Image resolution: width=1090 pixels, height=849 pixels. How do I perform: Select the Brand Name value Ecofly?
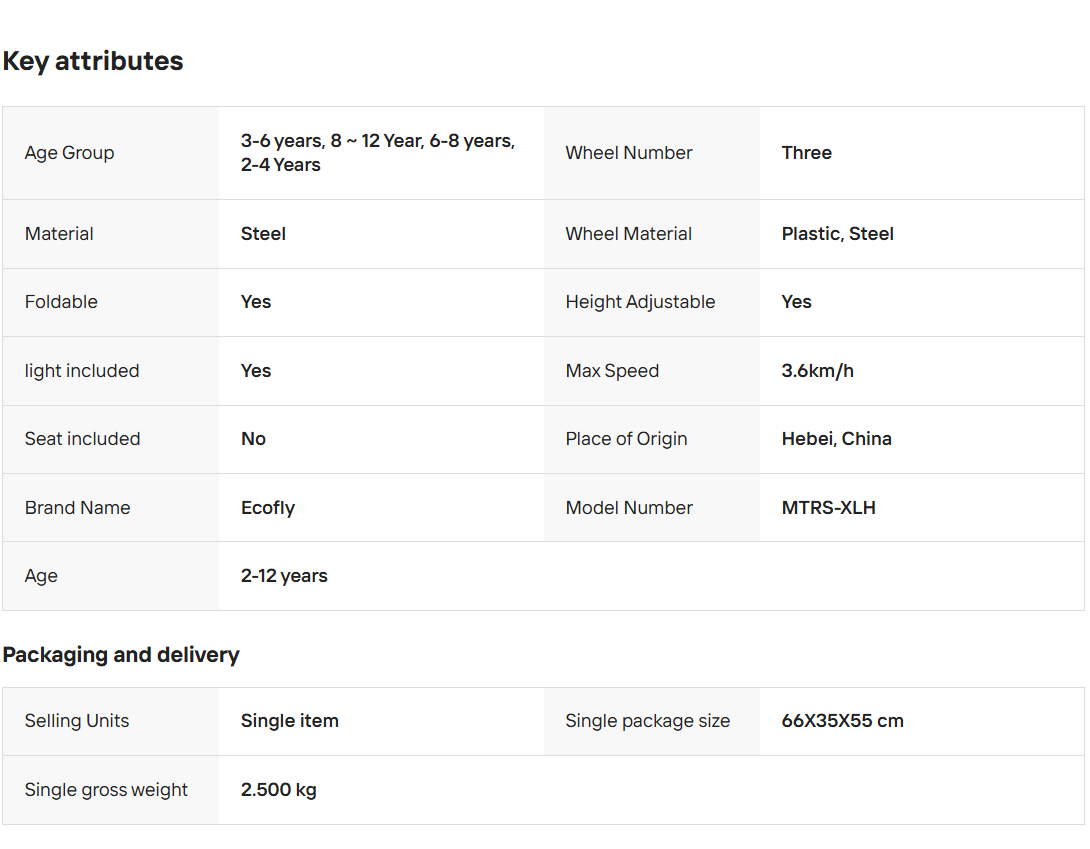point(267,508)
